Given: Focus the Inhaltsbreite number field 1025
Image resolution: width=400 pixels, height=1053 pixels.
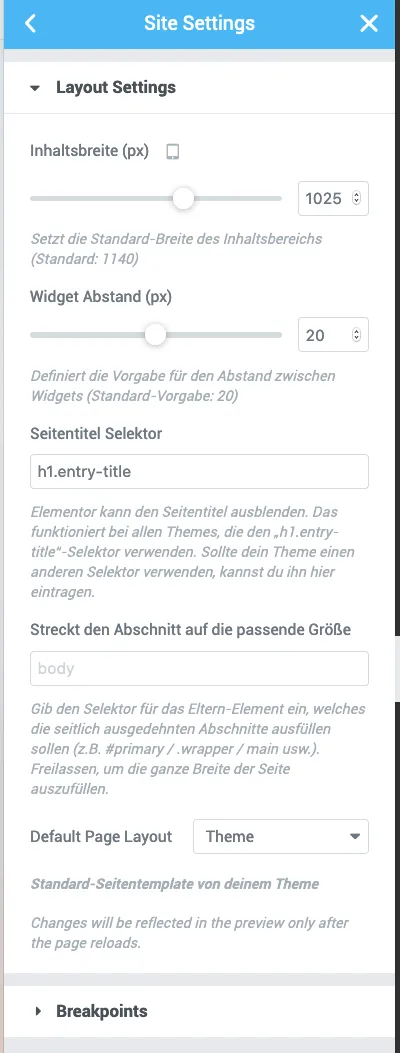Looking at the screenshot, I should 333,199.
